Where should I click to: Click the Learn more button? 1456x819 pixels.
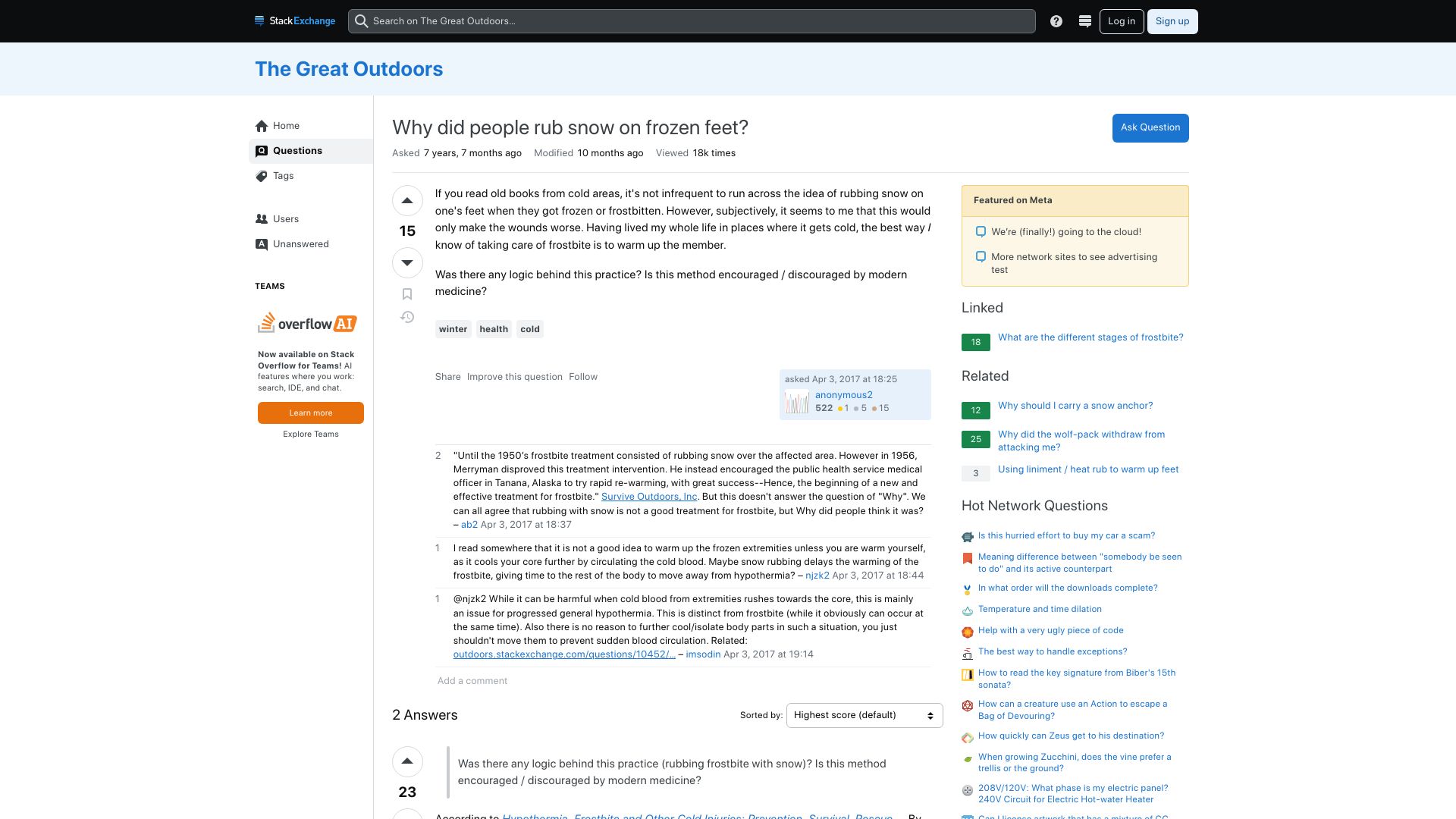311,413
